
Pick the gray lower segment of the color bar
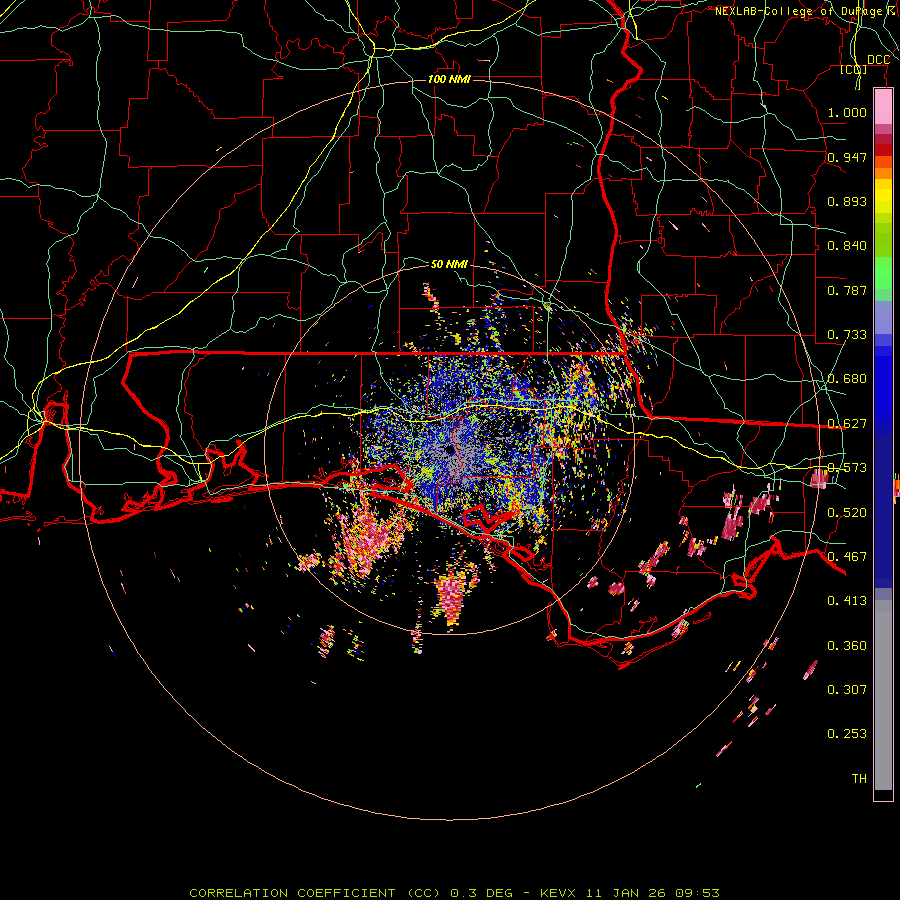click(x=883, y=695)
